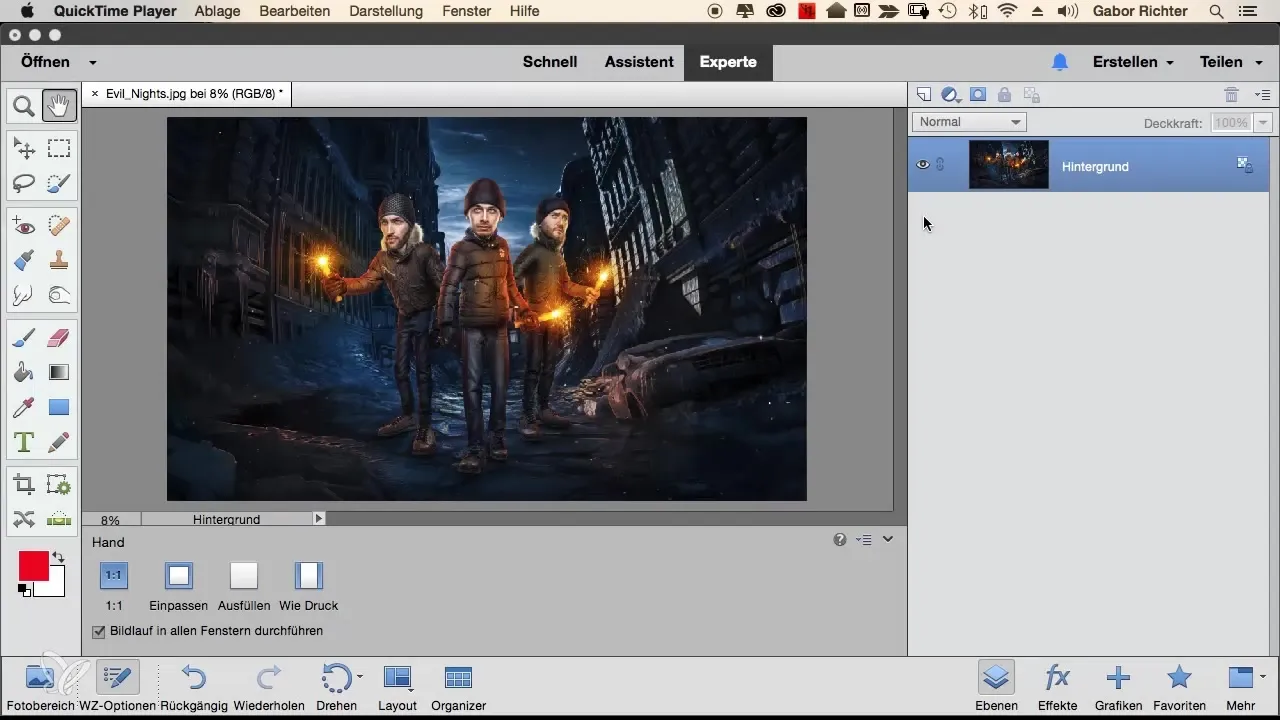Collapse the tool options panel chevron

click(x=887, y=539)
